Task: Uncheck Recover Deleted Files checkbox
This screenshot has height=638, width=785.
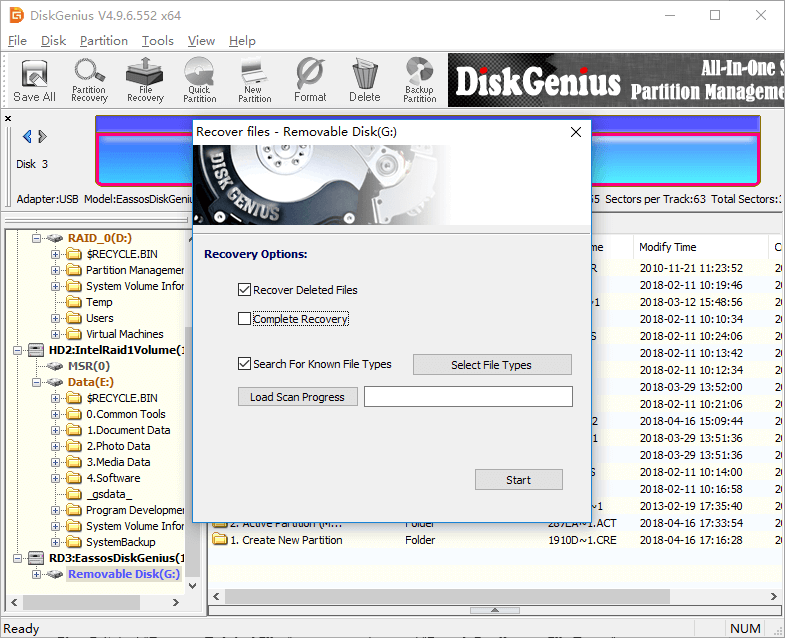Action: click(x=245, y=290)
